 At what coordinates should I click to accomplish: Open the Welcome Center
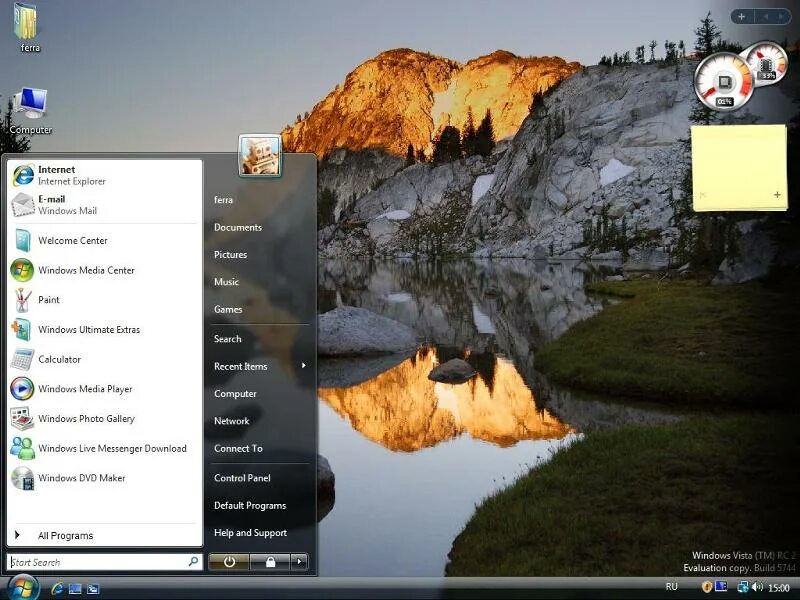pos(105,240)
